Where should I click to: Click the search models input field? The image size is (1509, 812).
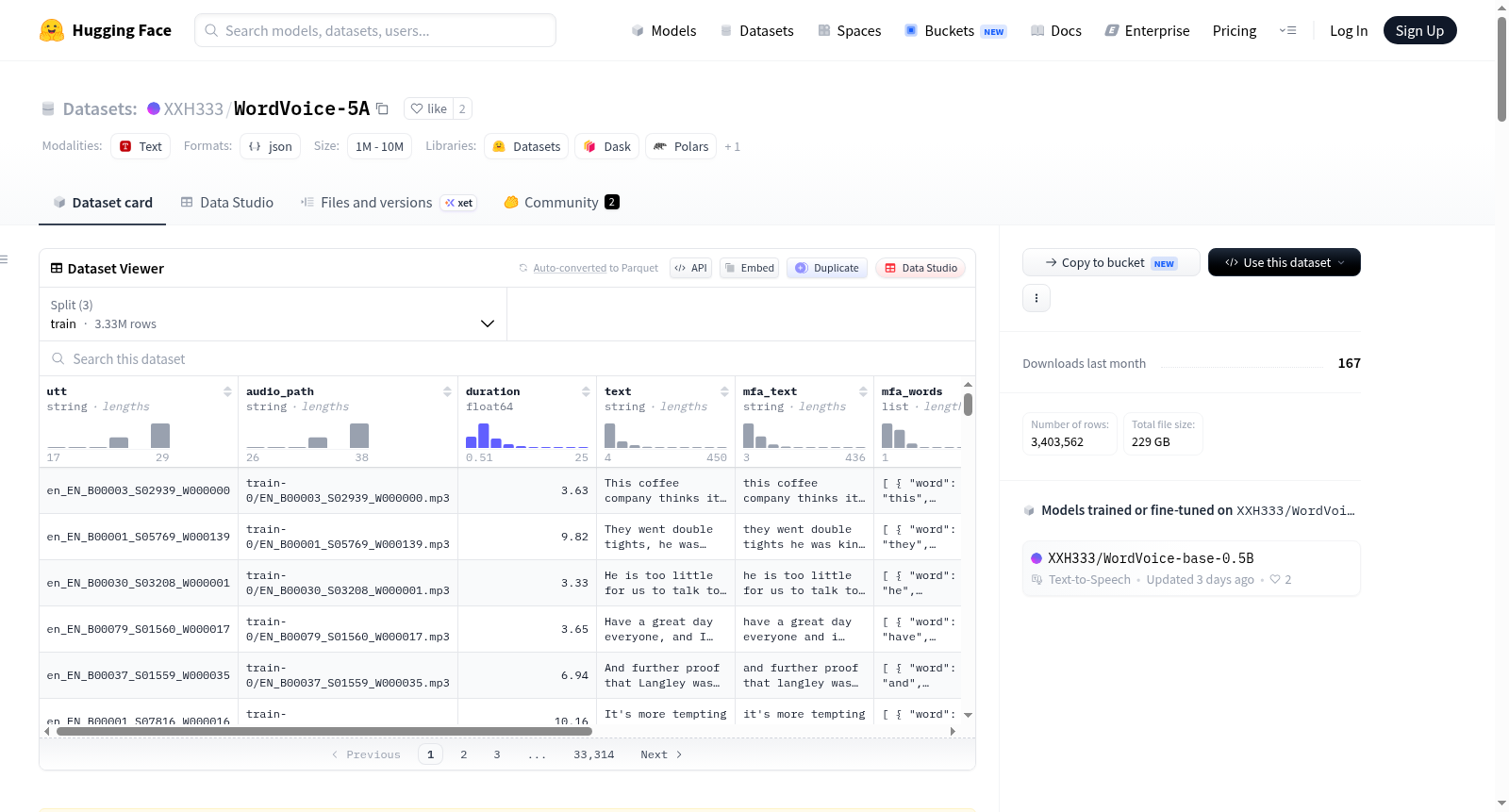click(x=375, y=30)
